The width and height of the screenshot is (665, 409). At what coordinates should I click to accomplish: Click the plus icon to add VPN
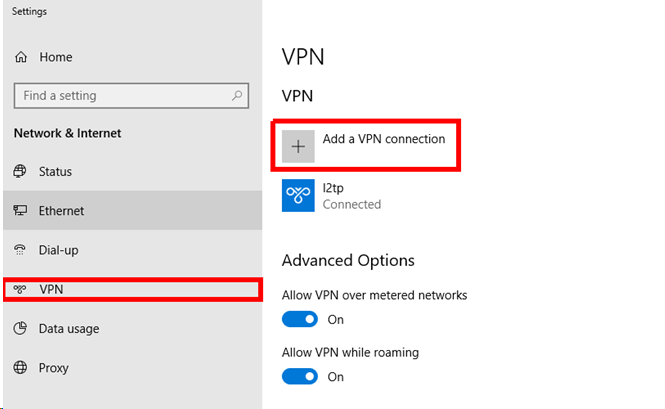[298, 146]
